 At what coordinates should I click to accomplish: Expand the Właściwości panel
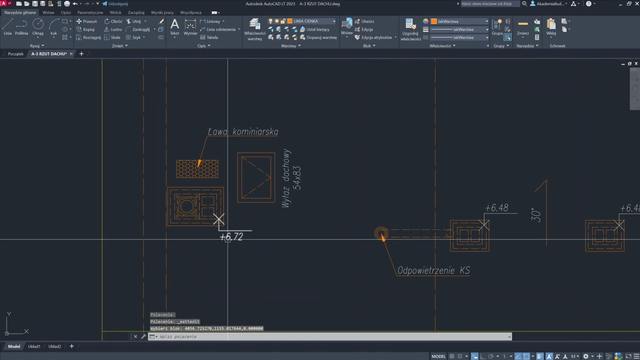[x=442, y=46]
